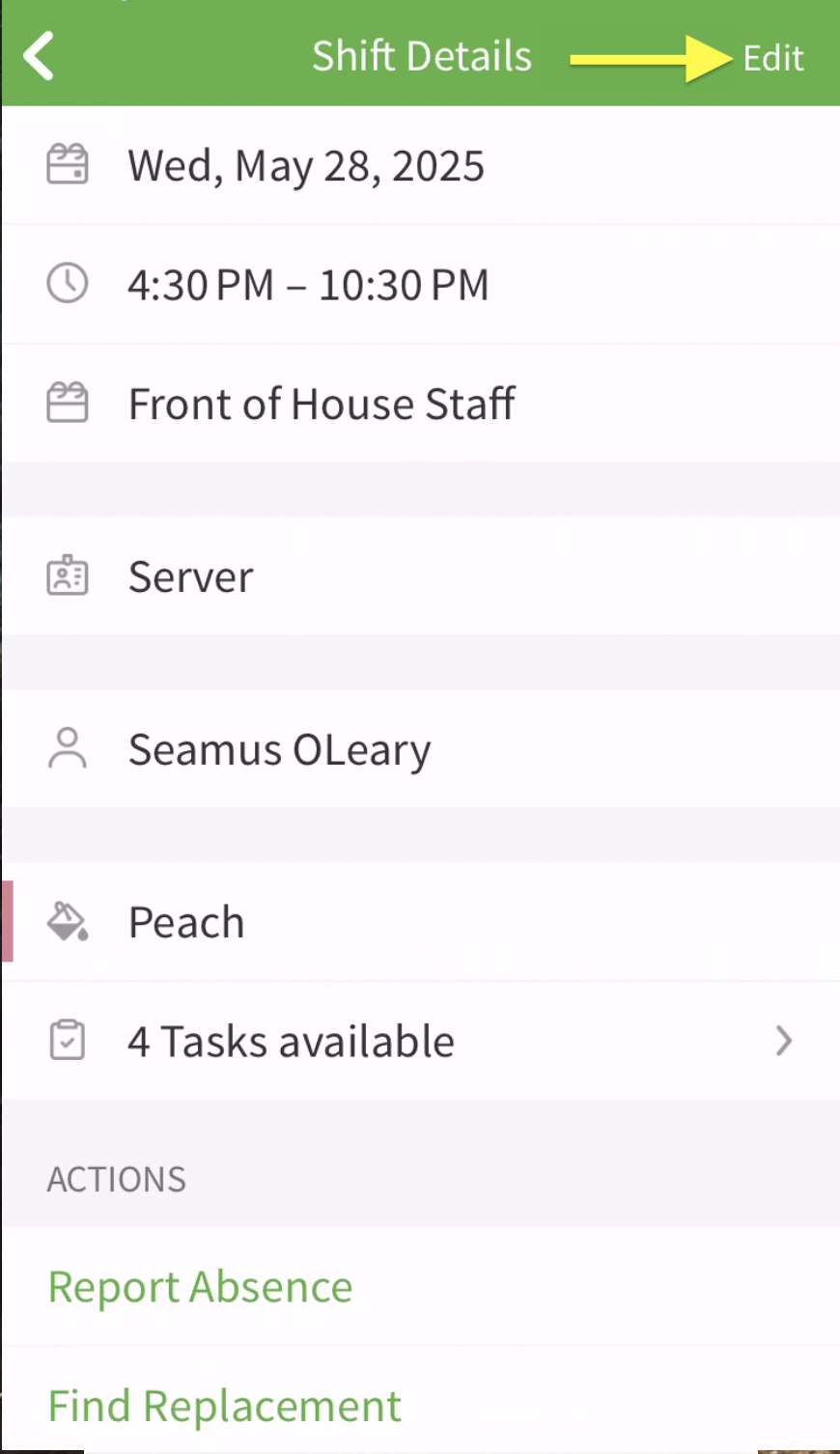Click Find Replacement
The height and width of the screenshot is (1454, 840).
pos(224,1405)
